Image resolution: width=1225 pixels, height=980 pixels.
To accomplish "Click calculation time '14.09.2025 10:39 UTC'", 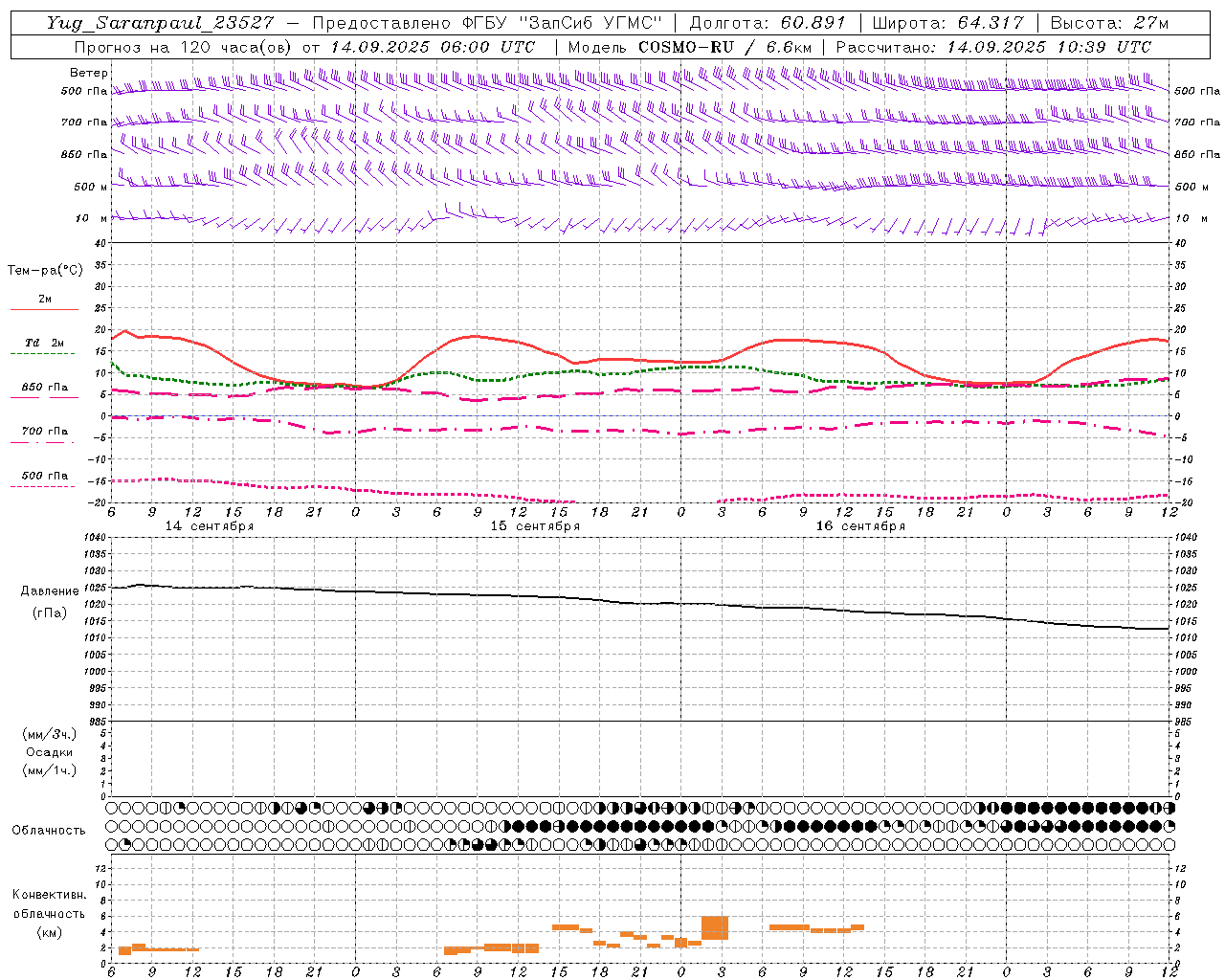I will click(1049, 47).
